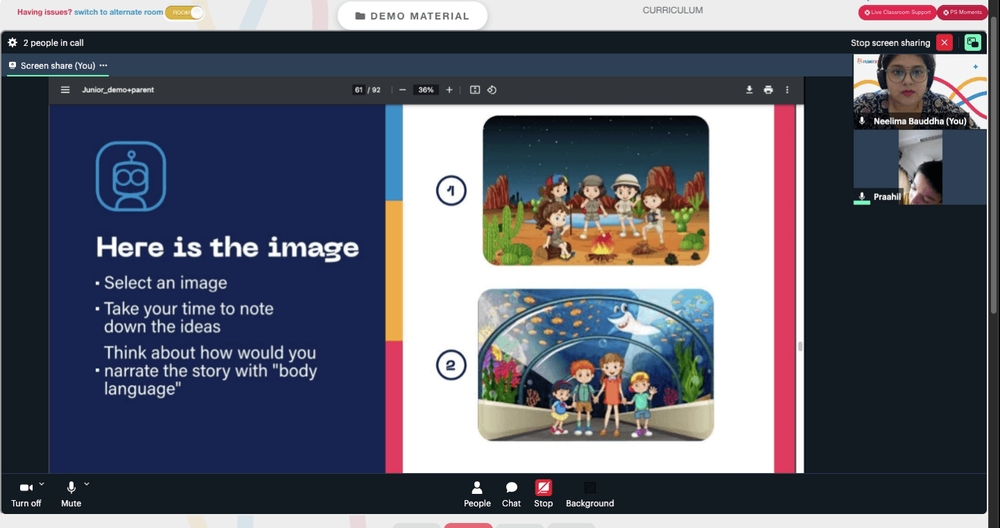This screenshot has height=528, width=1000.
Task: Click page number field showing 61
Action: [358, 90]
